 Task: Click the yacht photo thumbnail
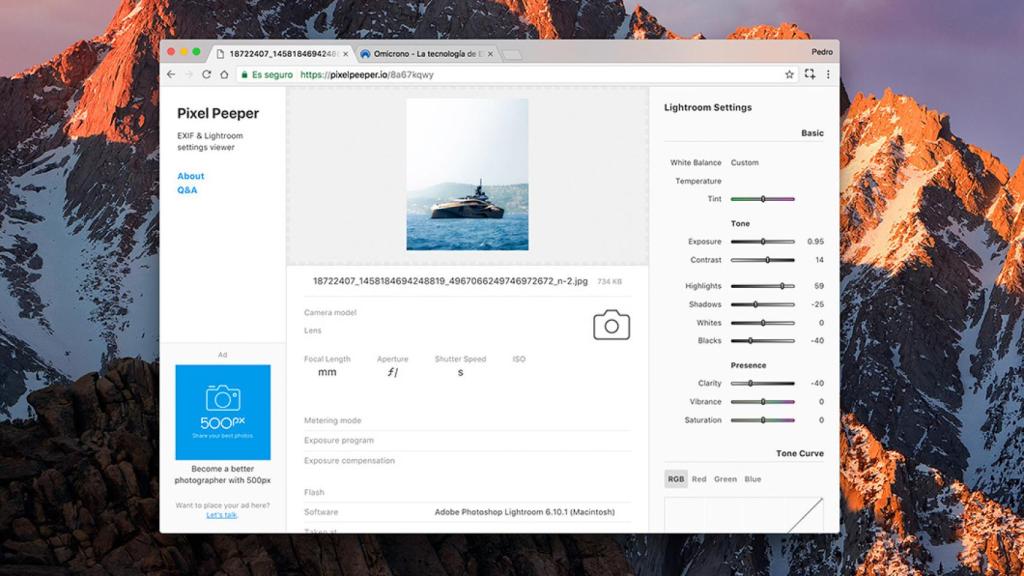coord(467,174)
